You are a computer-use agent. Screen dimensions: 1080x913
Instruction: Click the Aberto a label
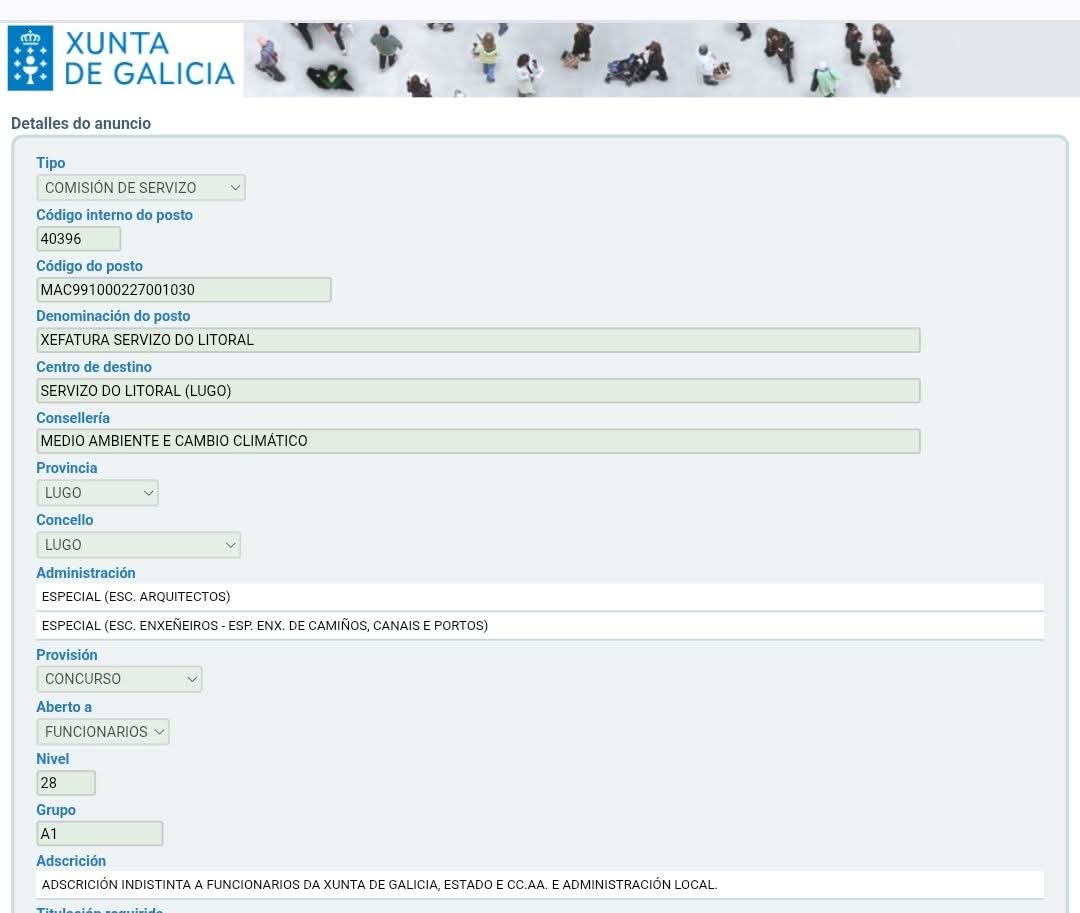pyautogui.click(x=64, y=707)
